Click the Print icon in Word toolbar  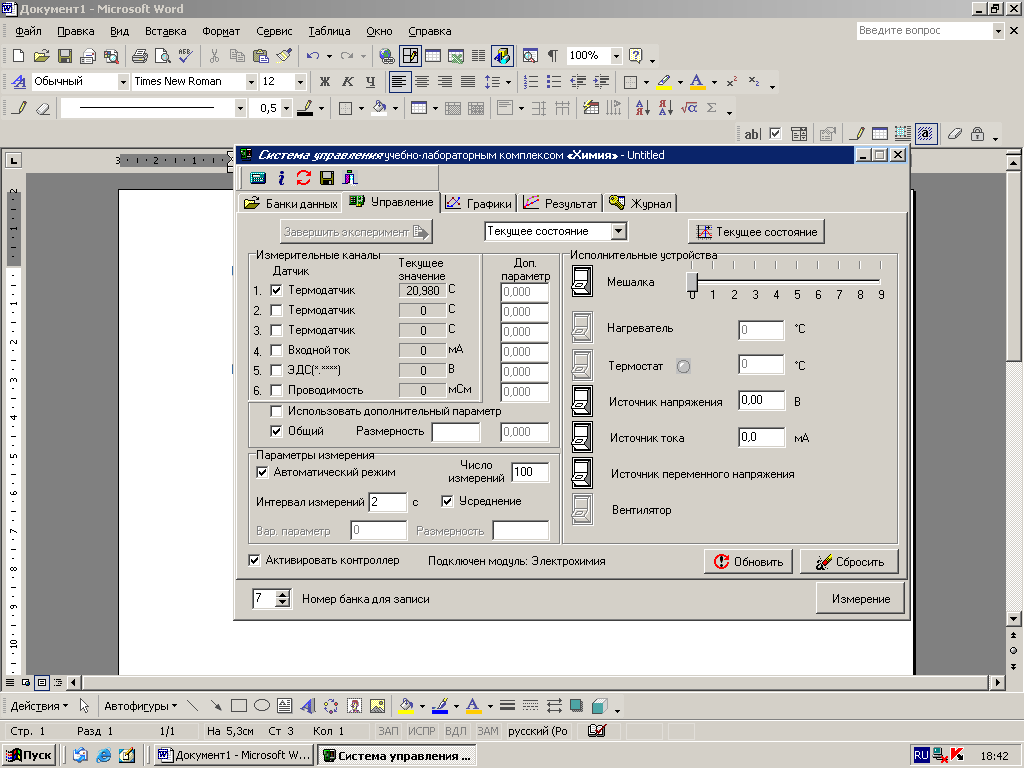click(x=139, y=56)
